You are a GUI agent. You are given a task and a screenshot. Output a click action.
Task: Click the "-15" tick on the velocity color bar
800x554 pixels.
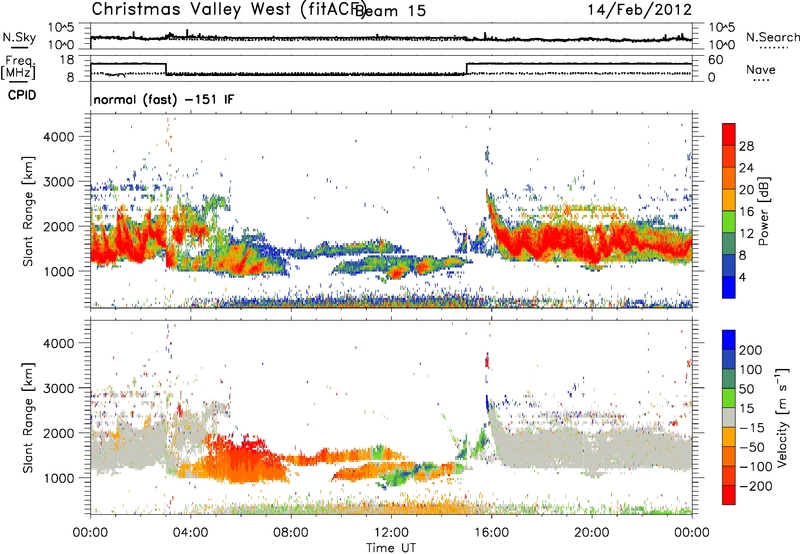point(752,428)
